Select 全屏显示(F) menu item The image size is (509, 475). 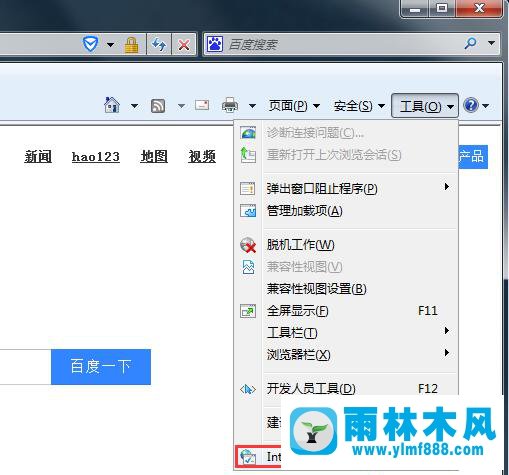point(345,311)
